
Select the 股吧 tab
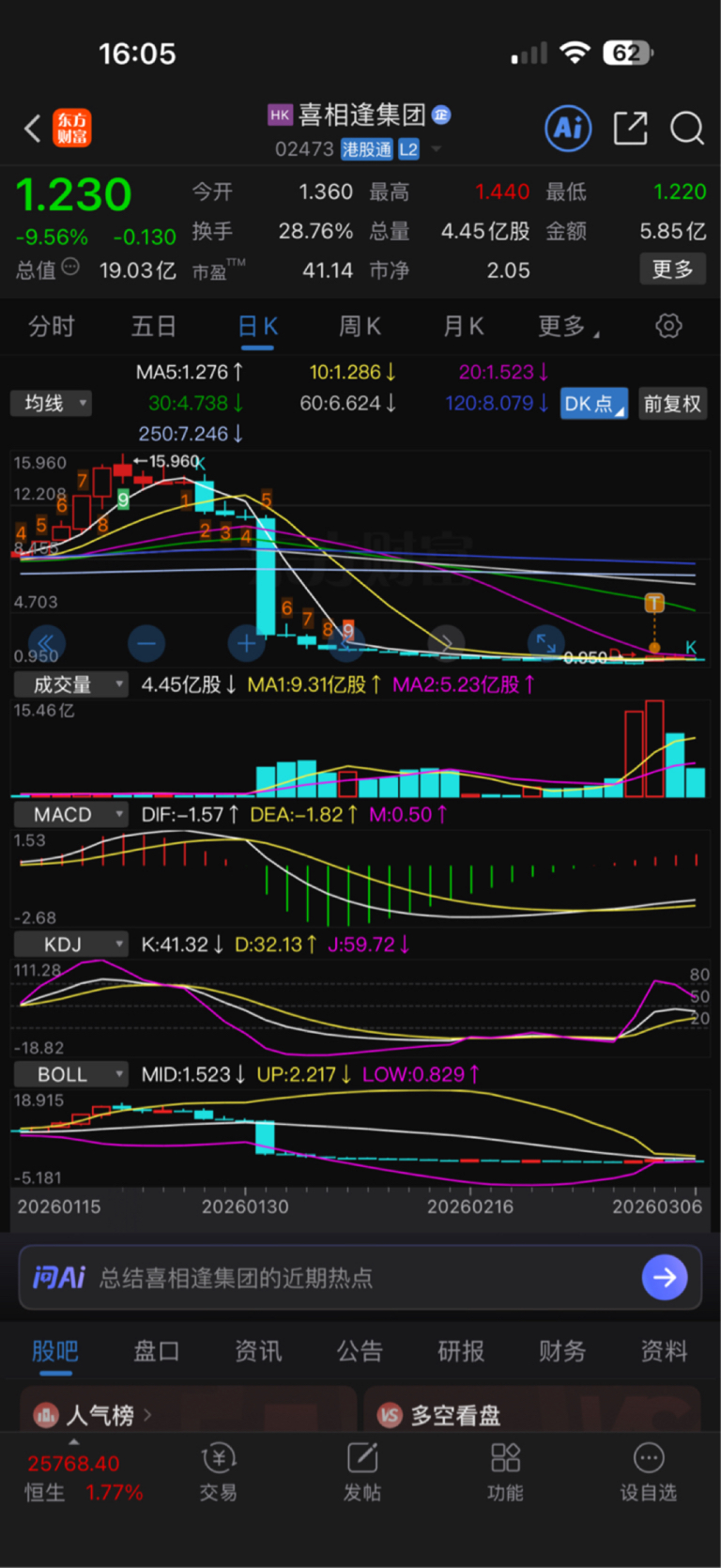[55, 1351]
